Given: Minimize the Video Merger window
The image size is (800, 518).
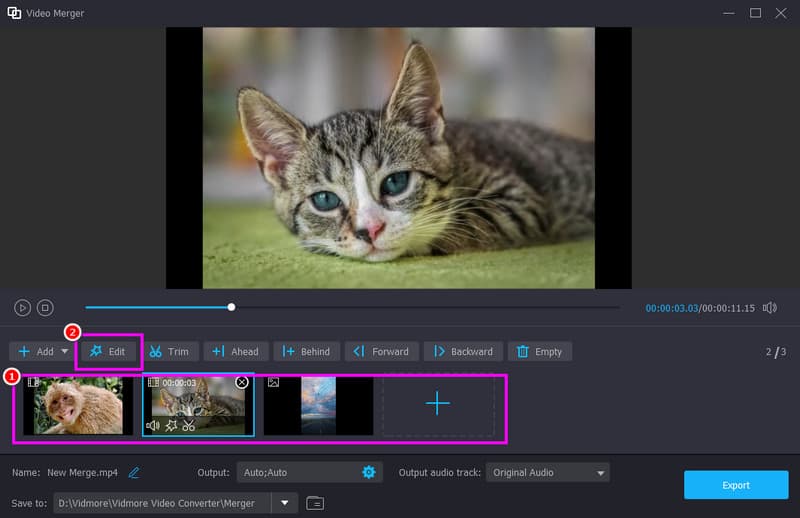Looking at the screenshot, I should pyautogui.click(x=729, y=13).
